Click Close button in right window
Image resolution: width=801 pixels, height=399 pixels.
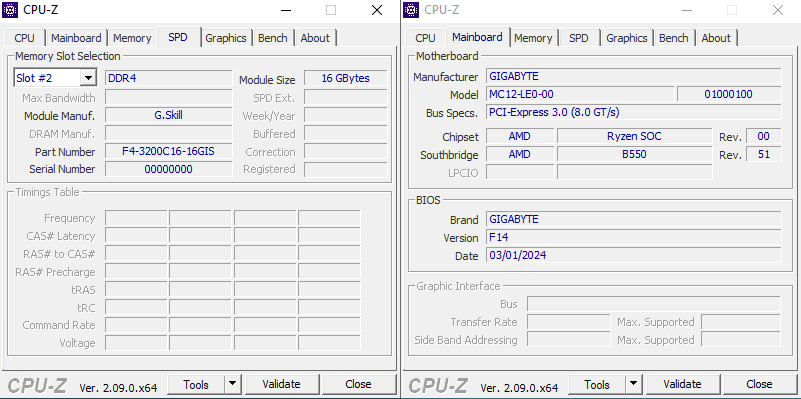click(759, 384)
